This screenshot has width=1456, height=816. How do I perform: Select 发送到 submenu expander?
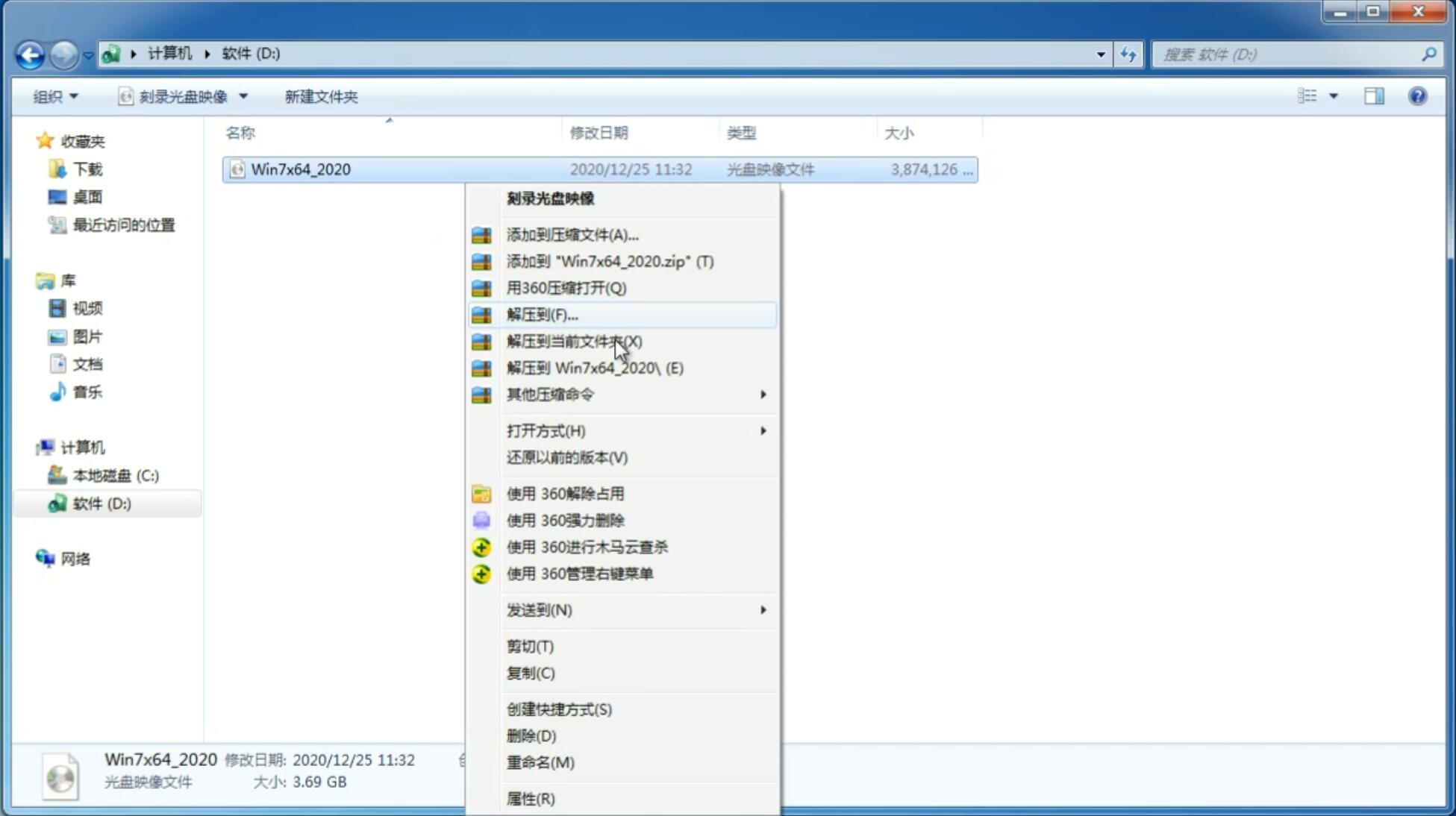763,610
